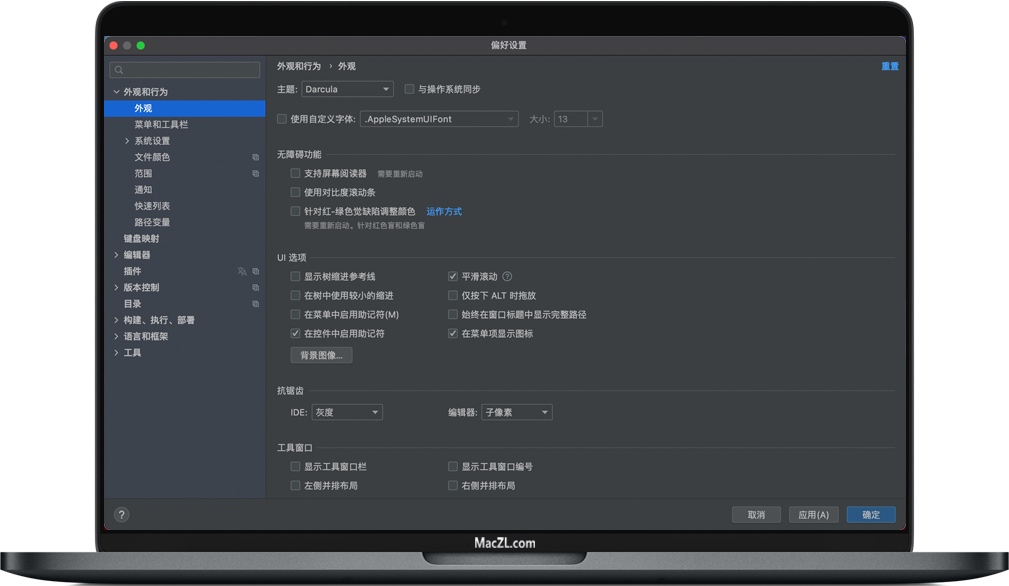Screen dimensions: 1009x586
Task: Click the 重置 link top right
Action: pos(889,66)
